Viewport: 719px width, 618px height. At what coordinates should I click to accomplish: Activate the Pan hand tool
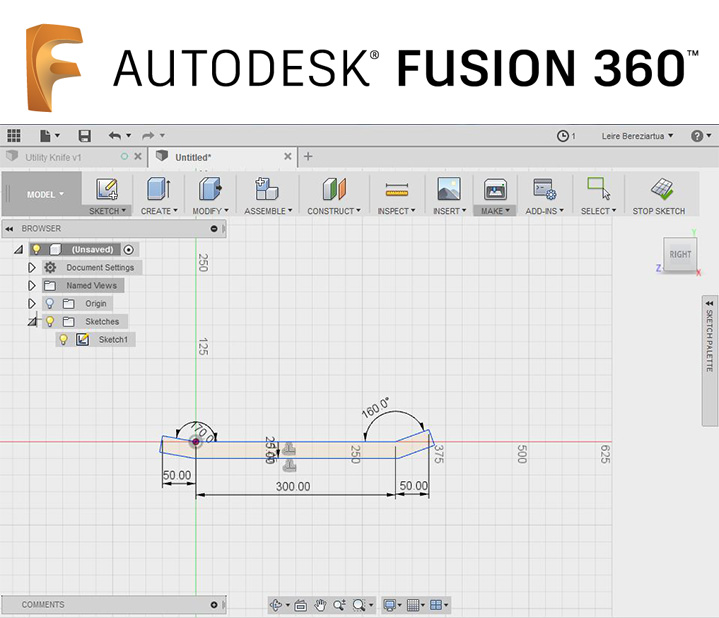point(320,606)
